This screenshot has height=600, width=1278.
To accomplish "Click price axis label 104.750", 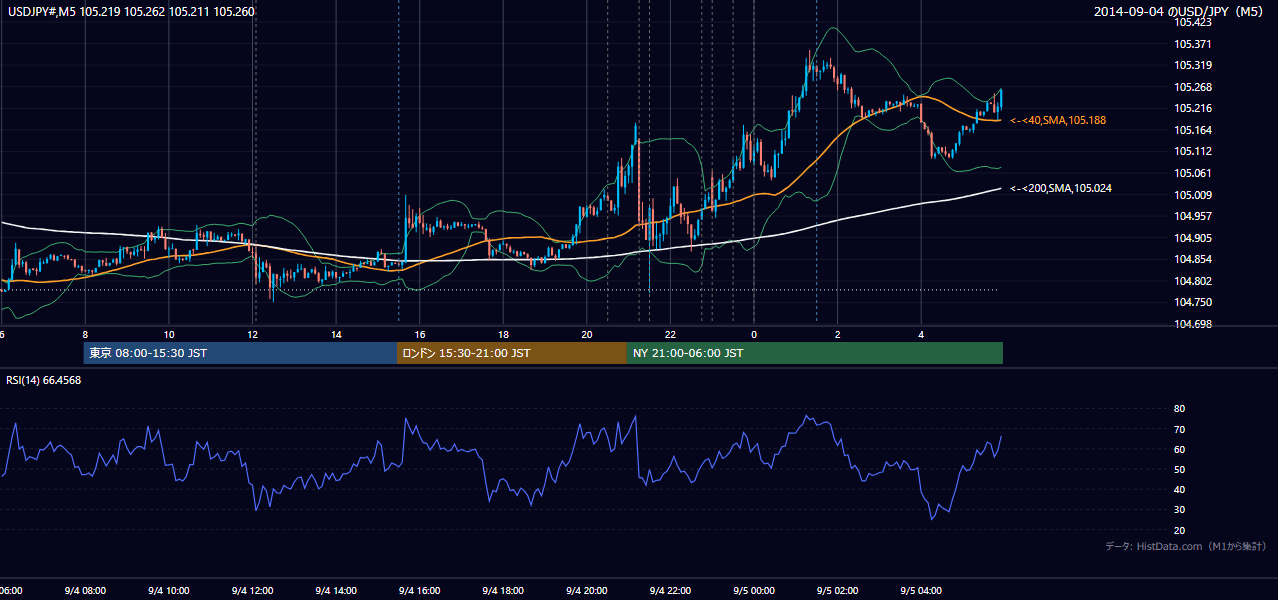I will coord(1194,302).
